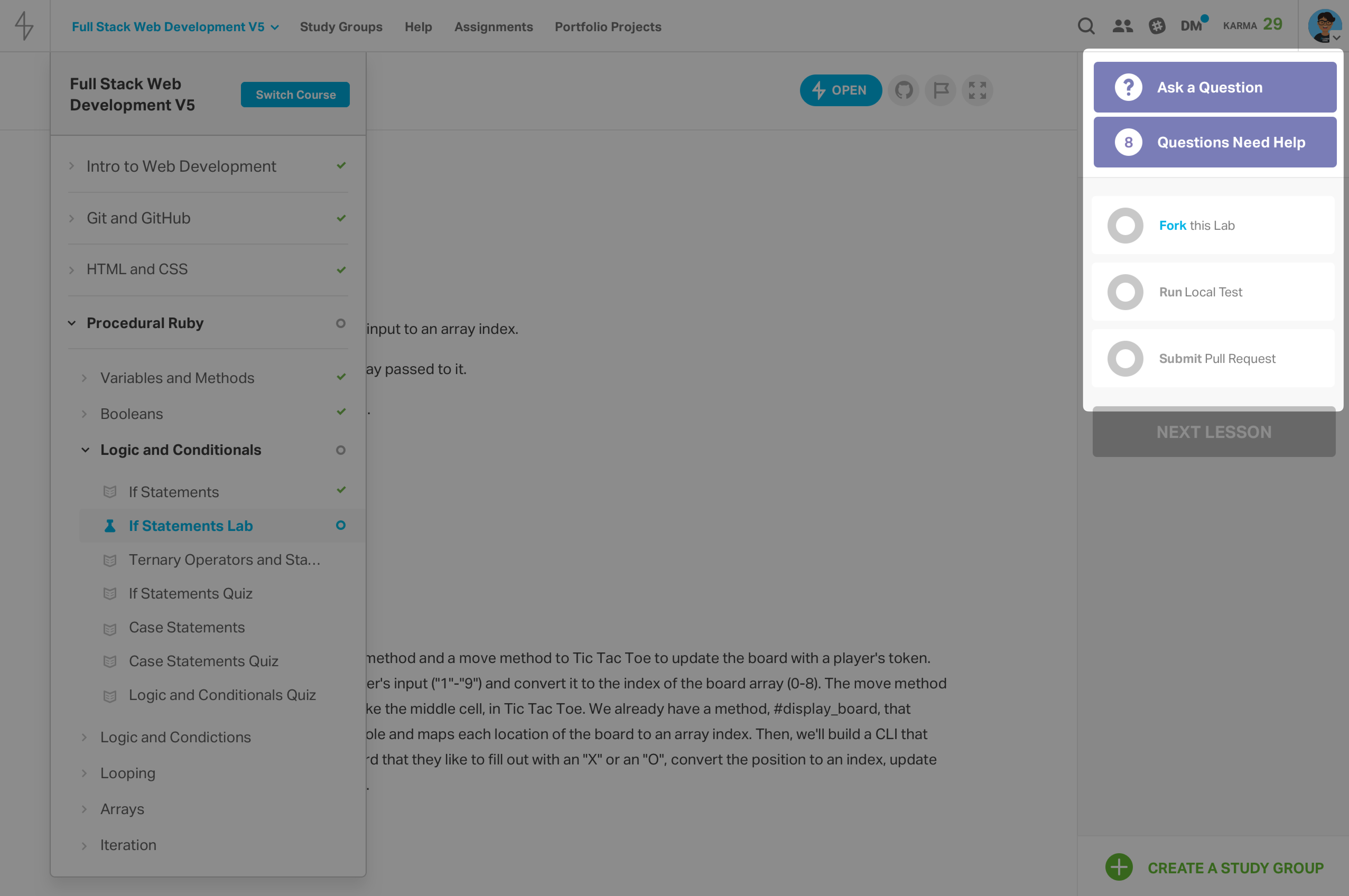This screenshot has width=1349, height=896.
Task: Click the green plus Create Study Group icon
Action: coord(1119,867)
